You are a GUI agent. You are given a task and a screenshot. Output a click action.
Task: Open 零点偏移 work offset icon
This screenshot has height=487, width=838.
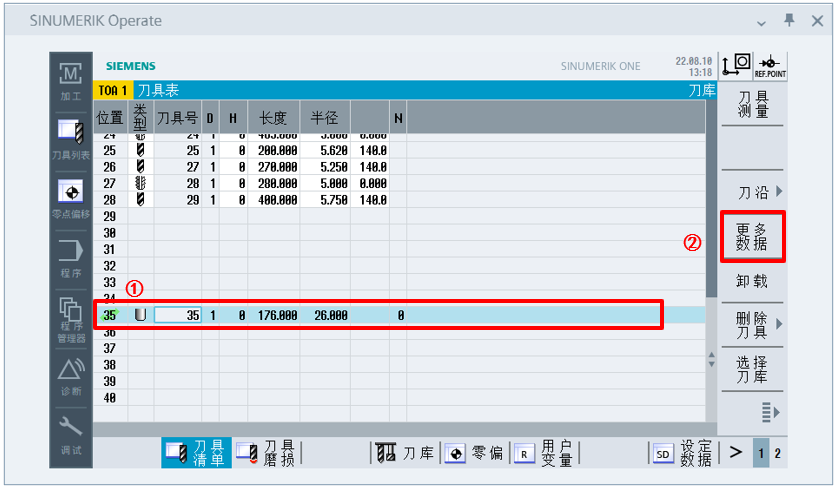(71, 199)
